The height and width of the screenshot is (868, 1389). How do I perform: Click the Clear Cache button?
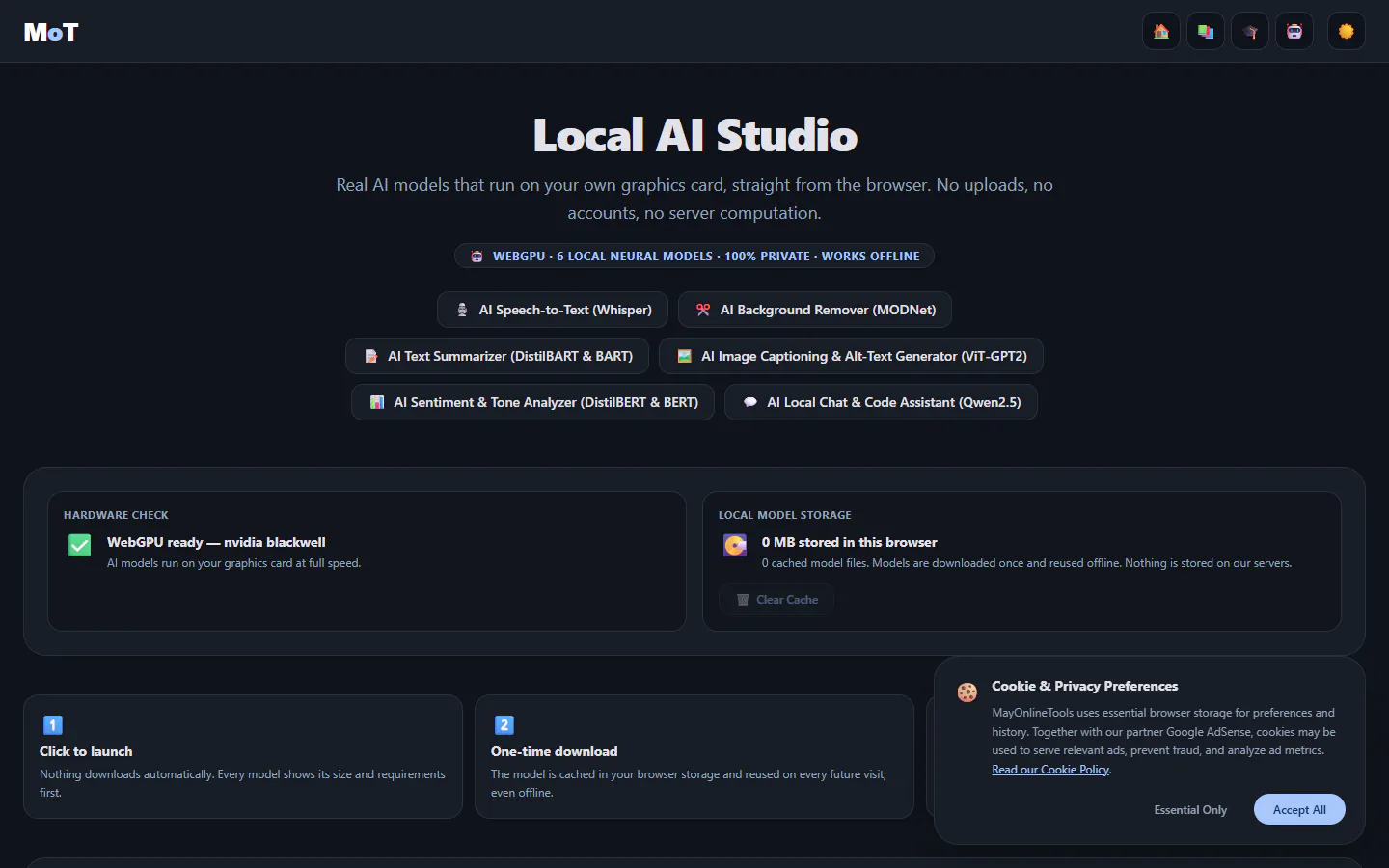pyautogui.click(x=776, y=600)
